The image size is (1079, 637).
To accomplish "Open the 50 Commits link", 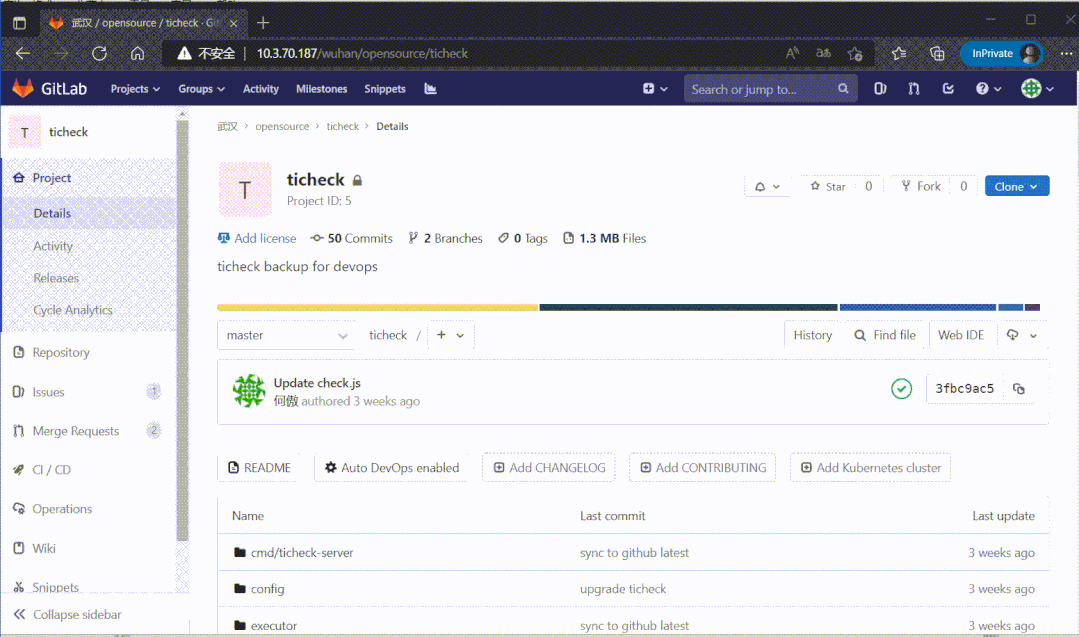I will (x=352, y=238).
